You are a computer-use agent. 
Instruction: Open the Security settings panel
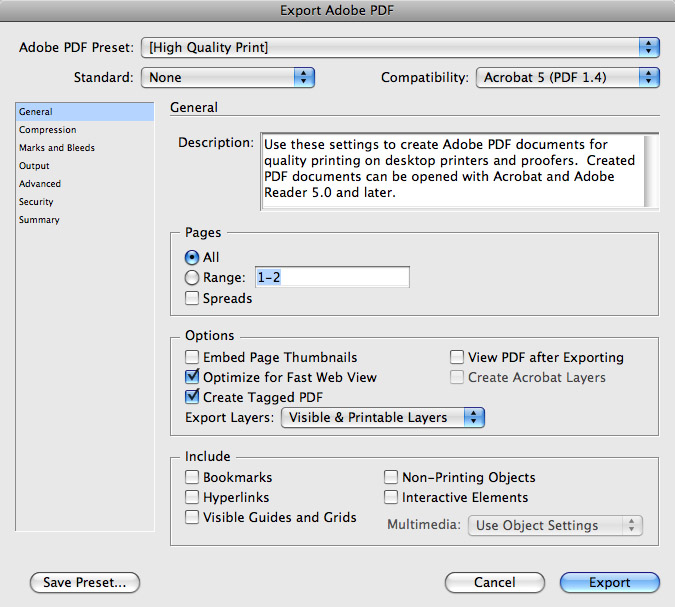click(36, 202)
